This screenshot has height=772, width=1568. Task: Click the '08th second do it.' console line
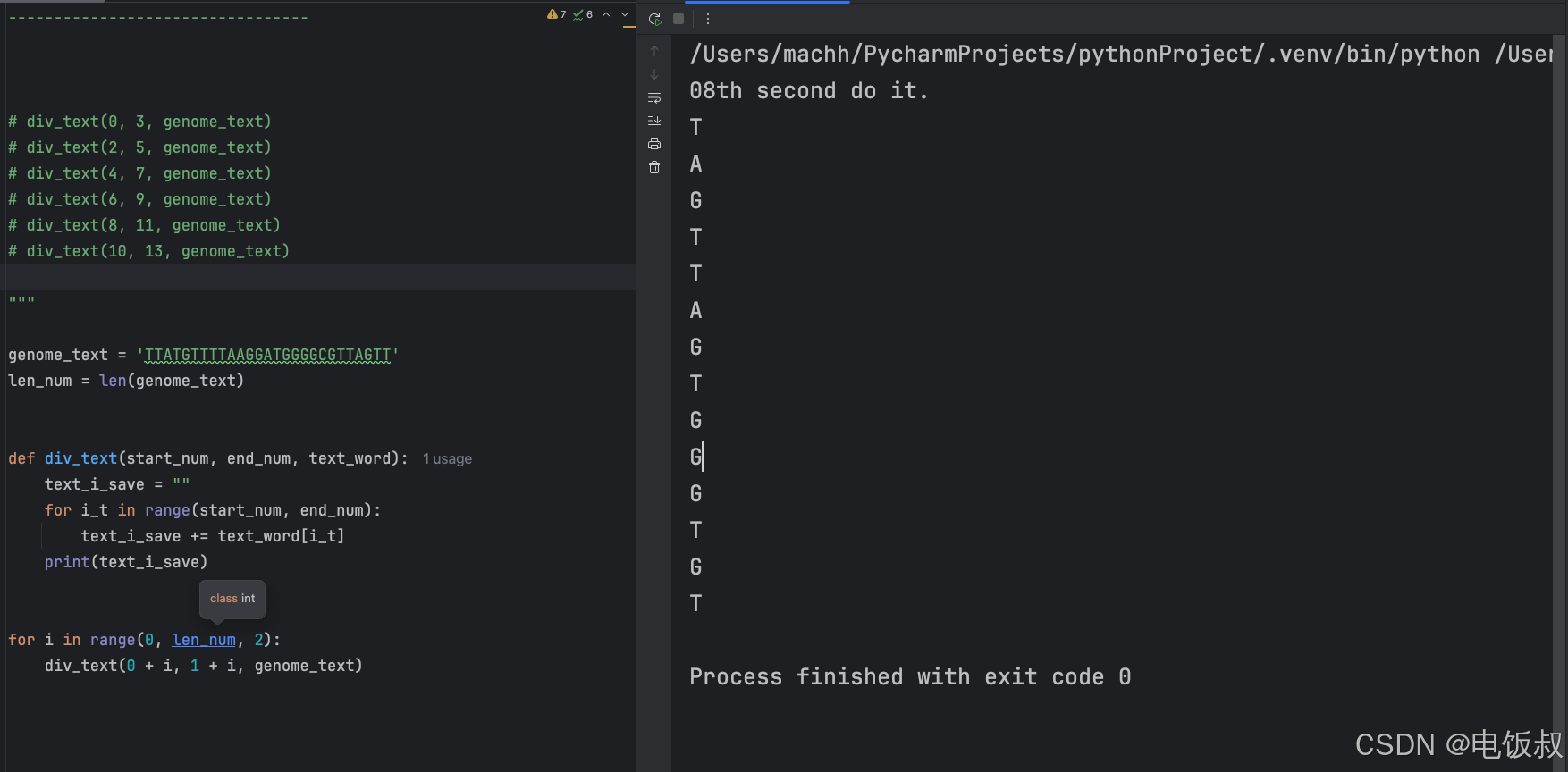point(809,91)
